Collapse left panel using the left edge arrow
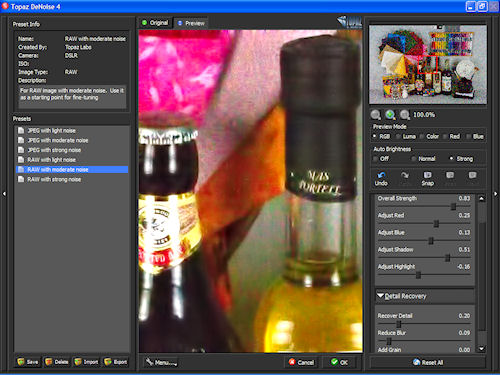Image resolution: width=500 pixels, height=375 pixels. pos(4,193)
